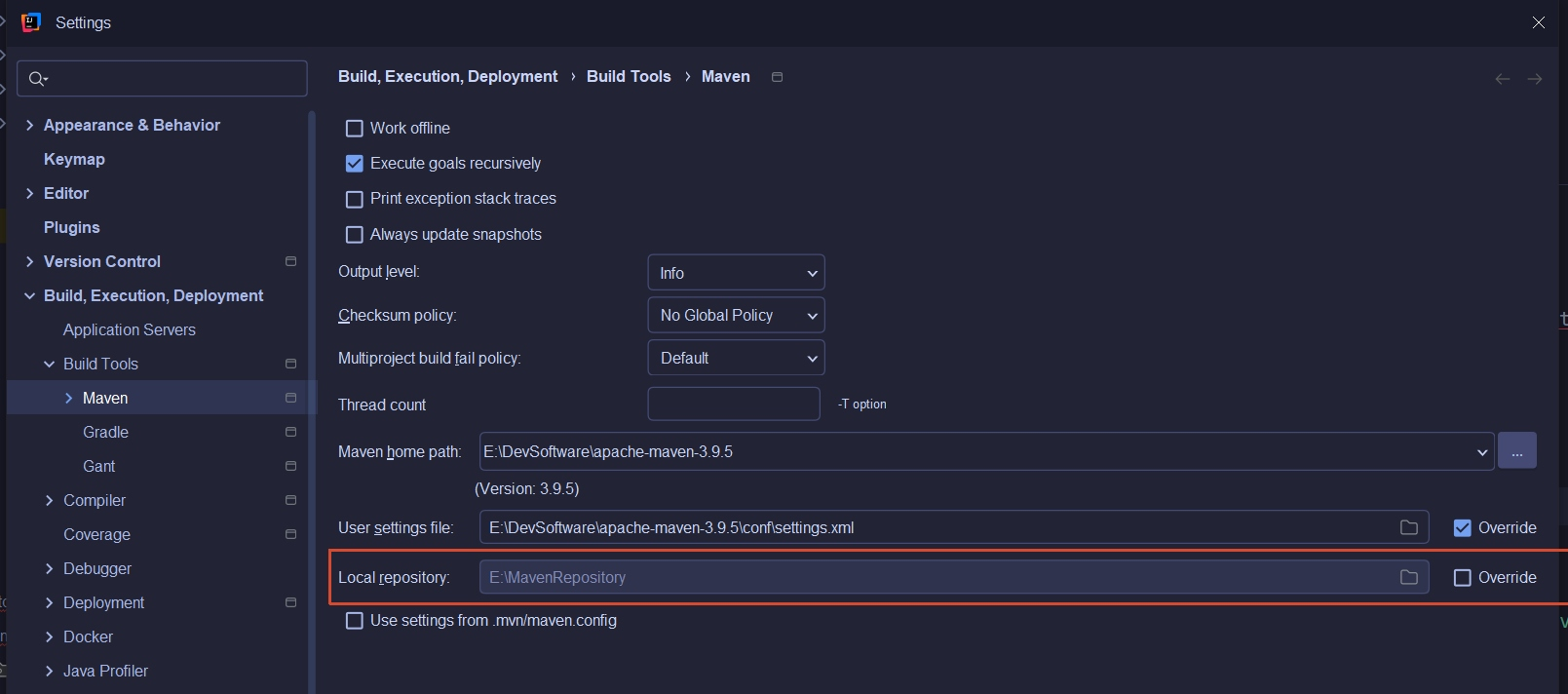1568x694 pixels.
Task: Open the Output level dropdown
Action: tap(736, 273)
